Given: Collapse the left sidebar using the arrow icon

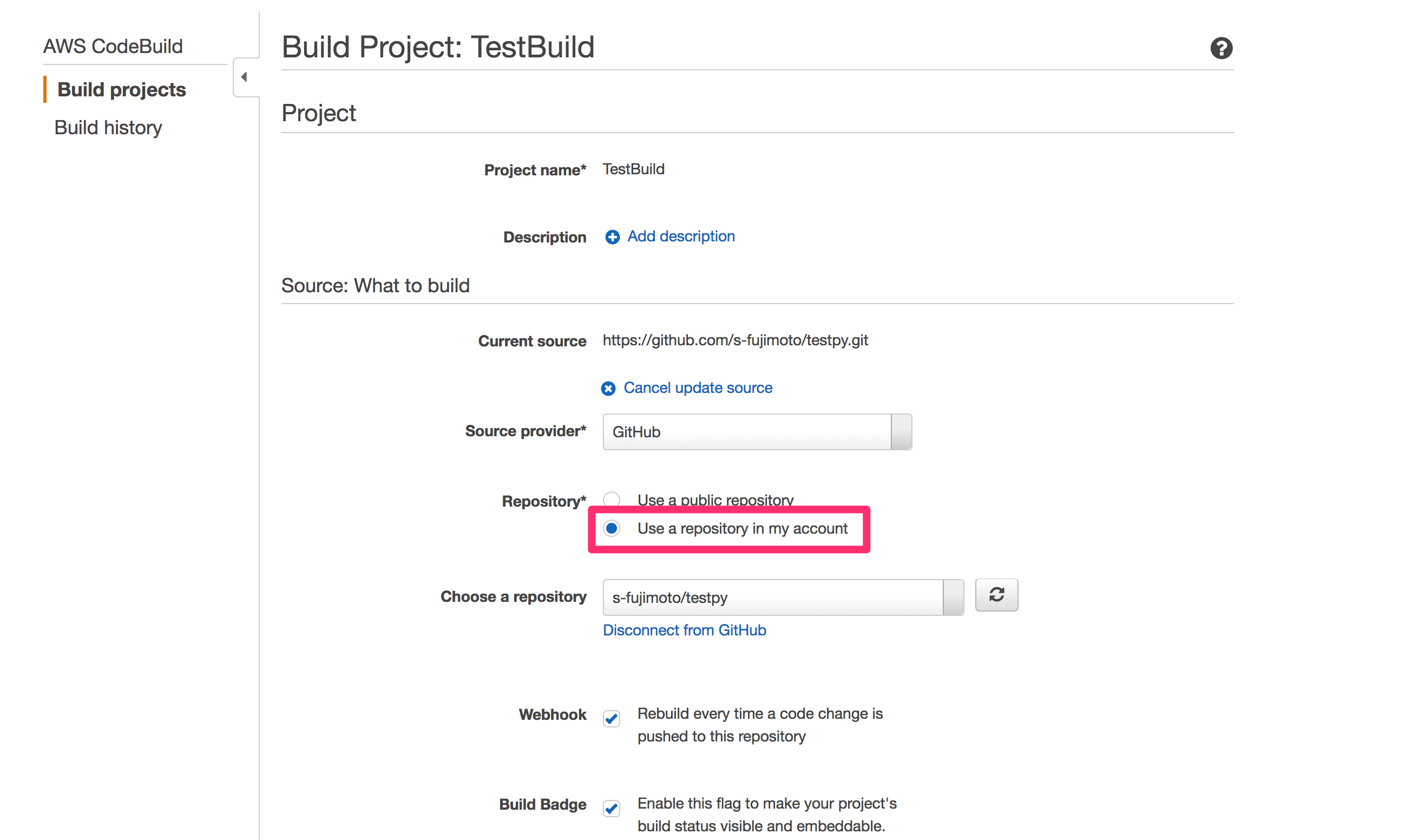Looking at the screenshot, I should tap(245, 76).
